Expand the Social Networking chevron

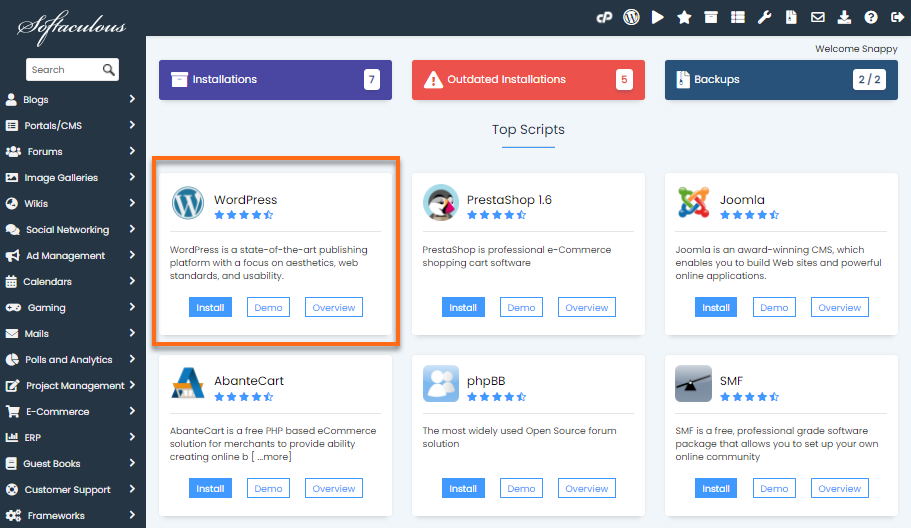click(132, 229)
